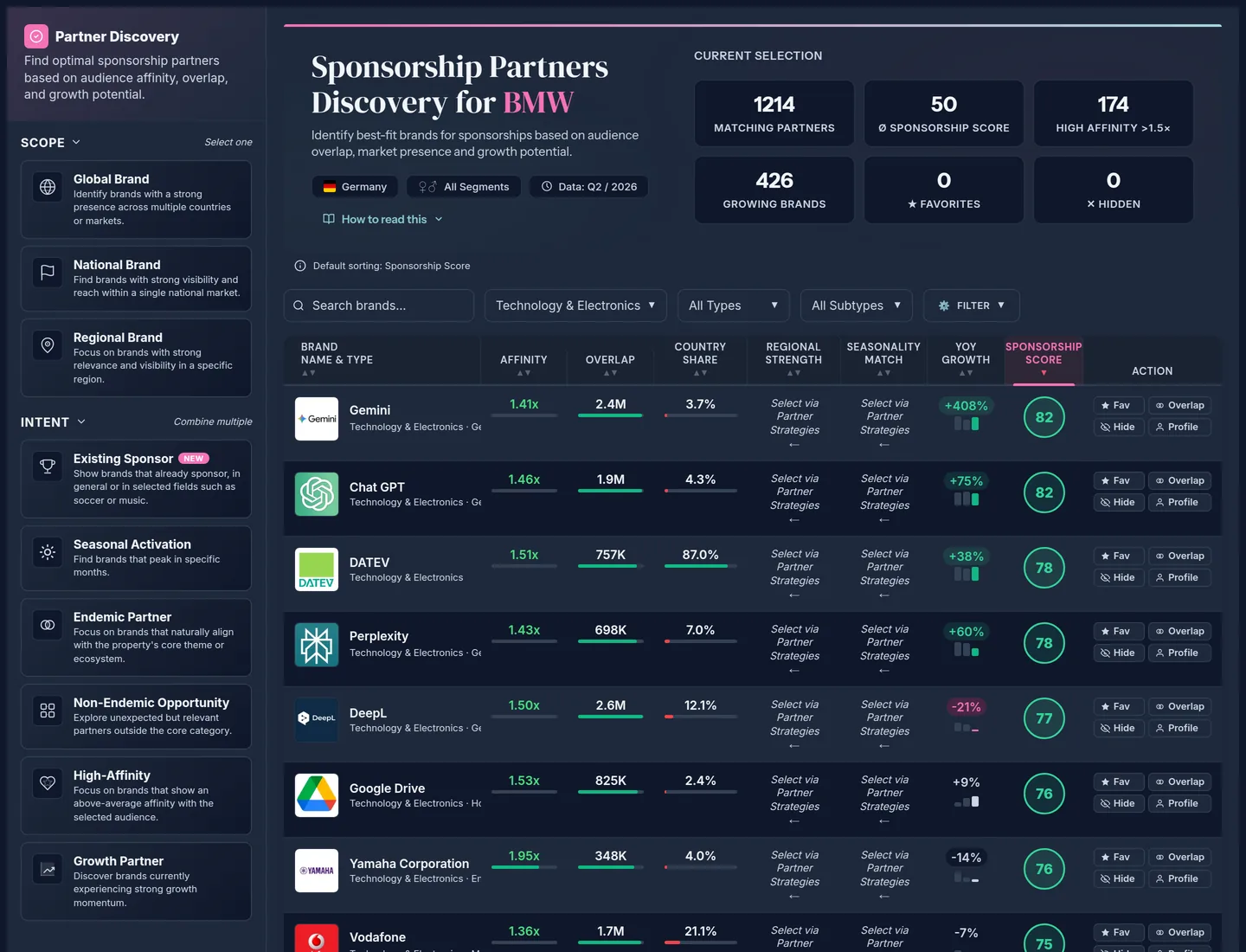1246x952 pixels.
Task: Select the Global Brand scope option
Action: tap(136, 199)
